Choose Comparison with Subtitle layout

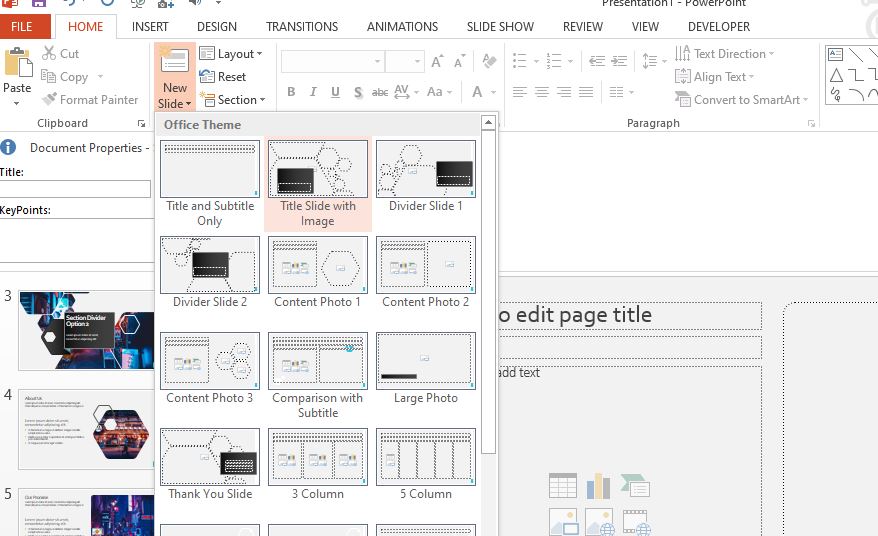317,375
